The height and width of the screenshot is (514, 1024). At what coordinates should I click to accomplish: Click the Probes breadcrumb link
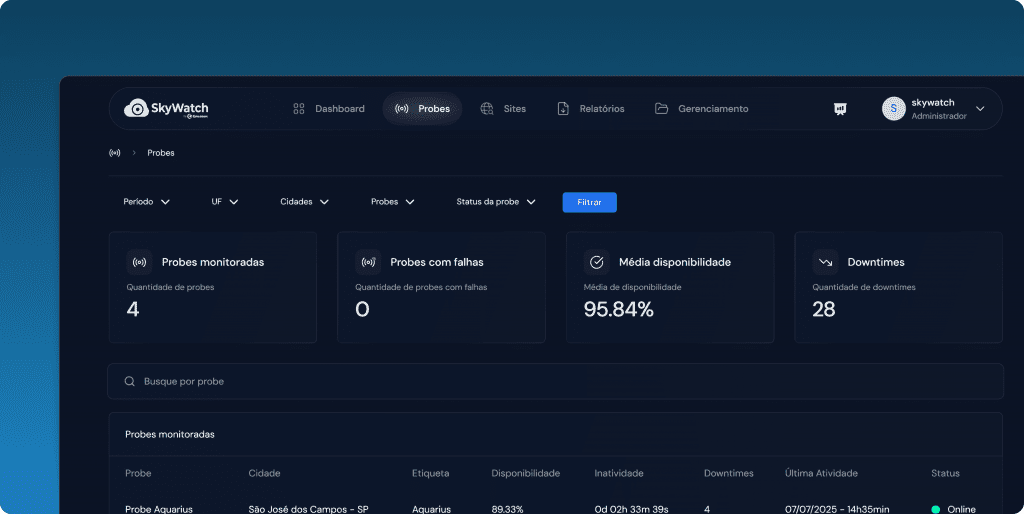click(161, 153)
